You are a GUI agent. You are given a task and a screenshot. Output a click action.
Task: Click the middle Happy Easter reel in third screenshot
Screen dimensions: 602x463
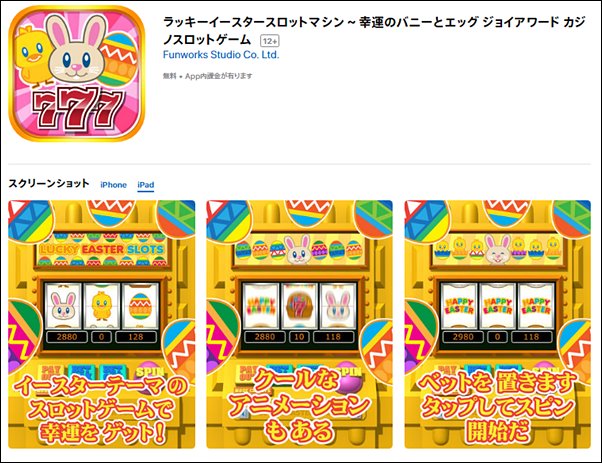click(x=497, y=306)
